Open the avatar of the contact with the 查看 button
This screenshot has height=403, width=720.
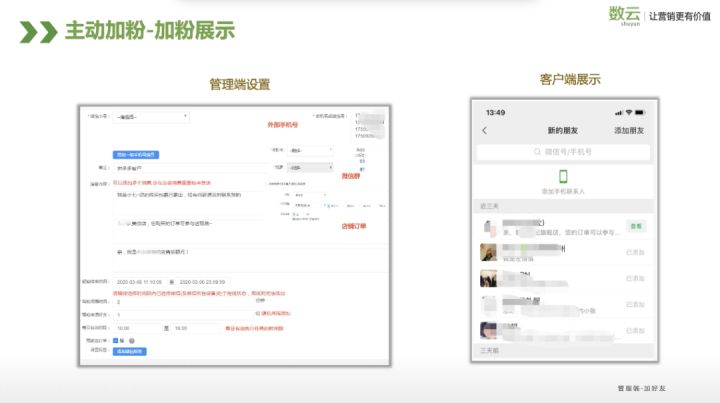tap(488, 227)
